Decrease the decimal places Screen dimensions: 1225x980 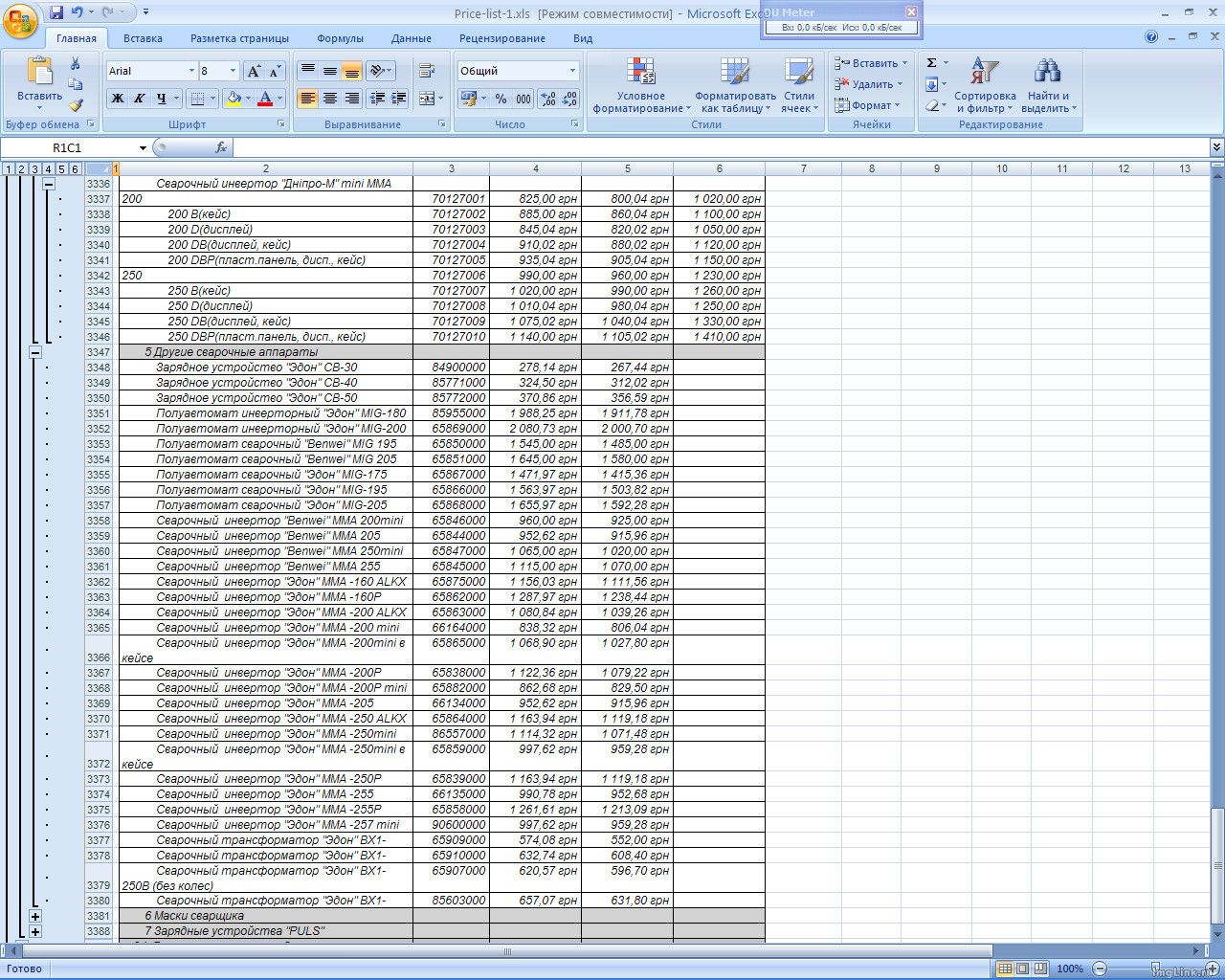coord(569,98)
